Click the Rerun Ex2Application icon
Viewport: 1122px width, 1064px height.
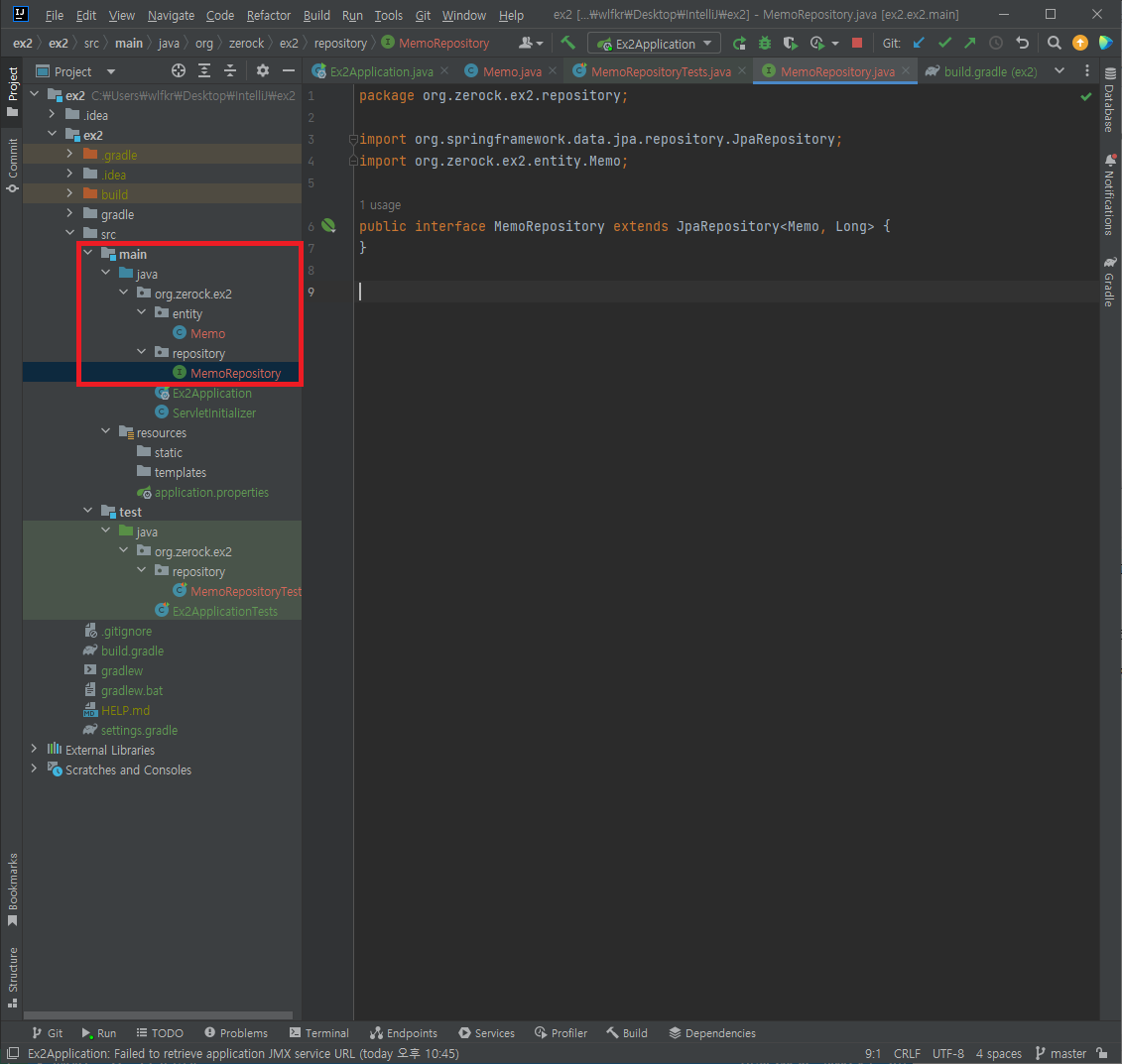(x=739, y=43)
